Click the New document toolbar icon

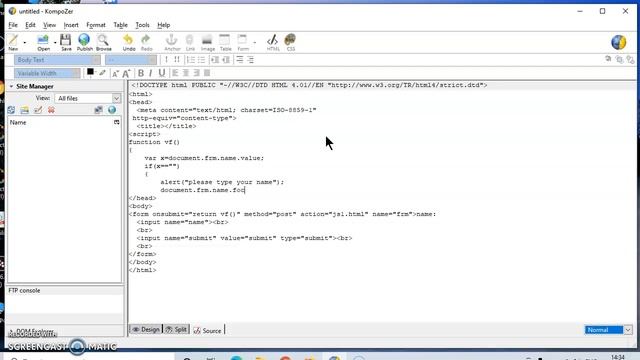pos(13,42)
